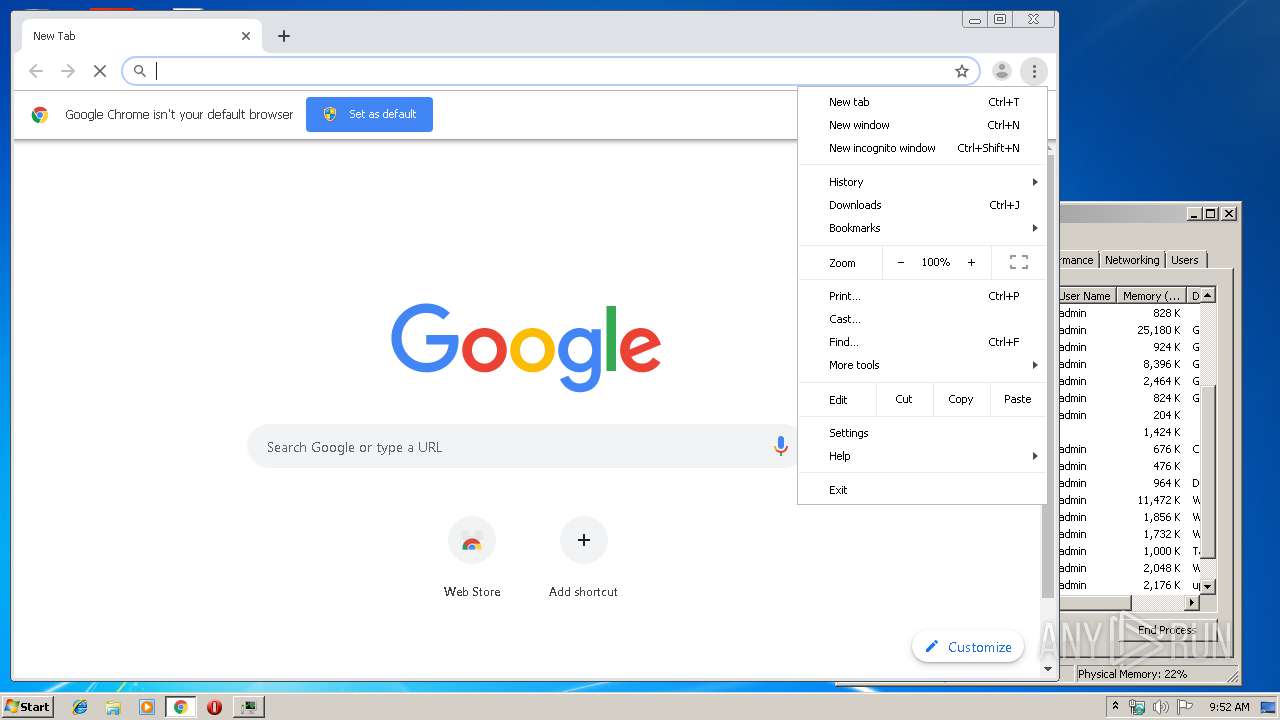Switch to Networking tab in Task Manager

coord(1132,260)
